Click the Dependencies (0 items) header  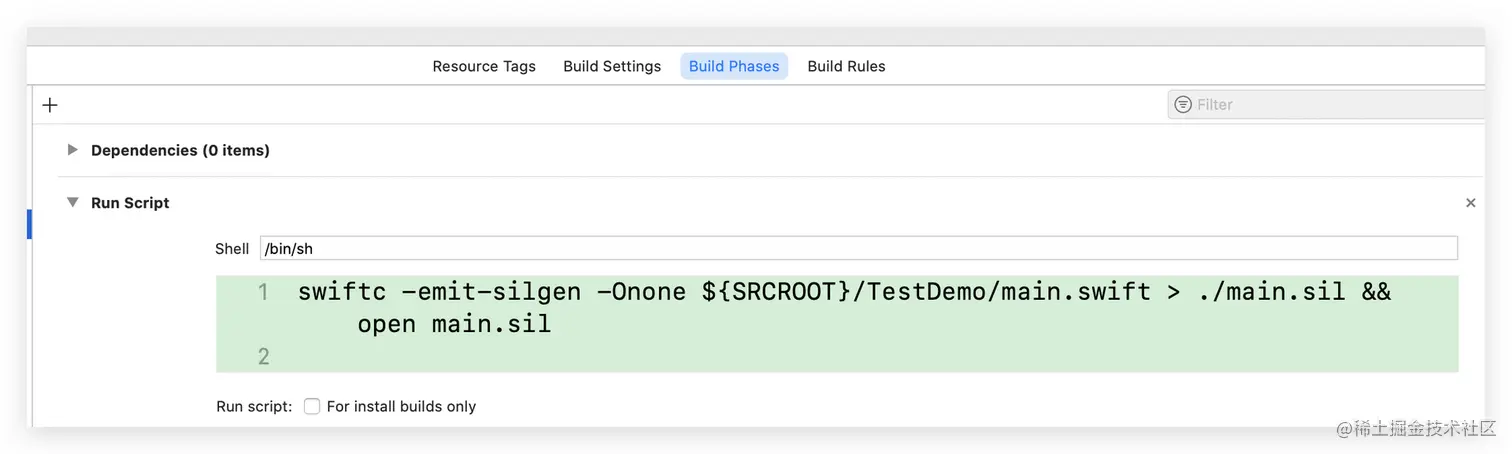tap(180, 150)
